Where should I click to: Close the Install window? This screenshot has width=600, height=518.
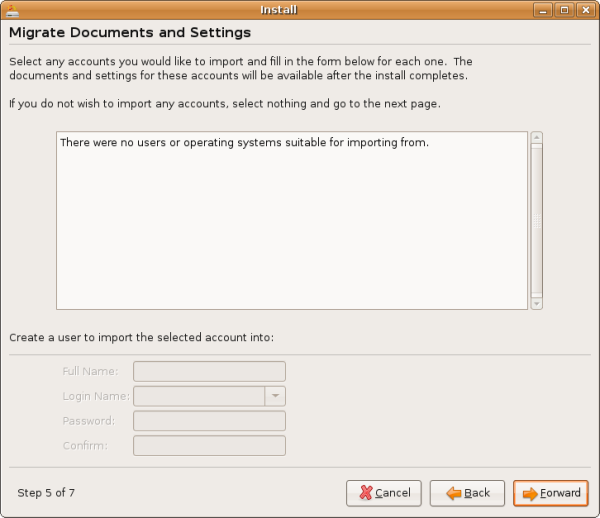[586, 10]
